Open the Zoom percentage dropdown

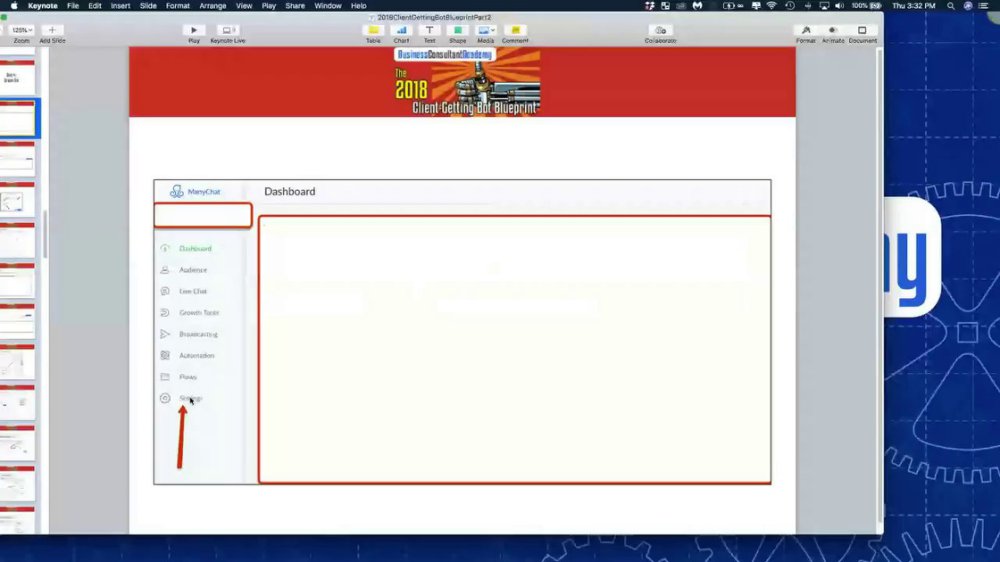(x=22, y=30)
